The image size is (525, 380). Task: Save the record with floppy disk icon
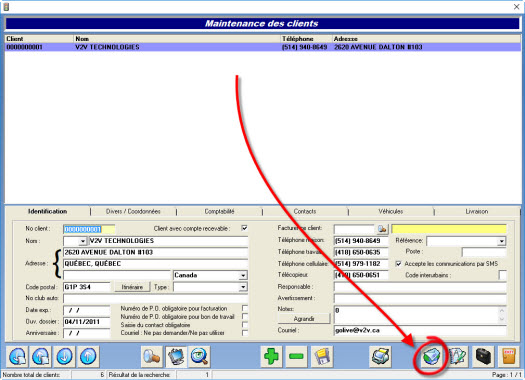coord(321,356)
